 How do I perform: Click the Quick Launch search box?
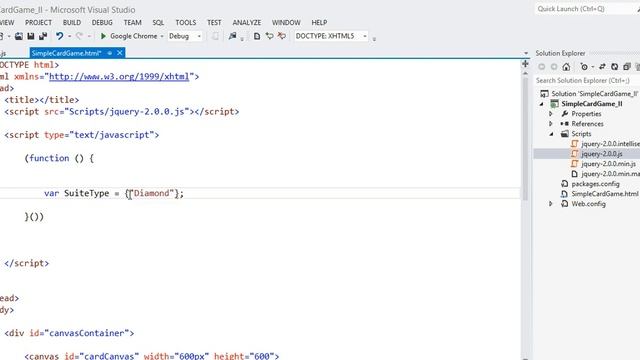click(x=587, y=9)
